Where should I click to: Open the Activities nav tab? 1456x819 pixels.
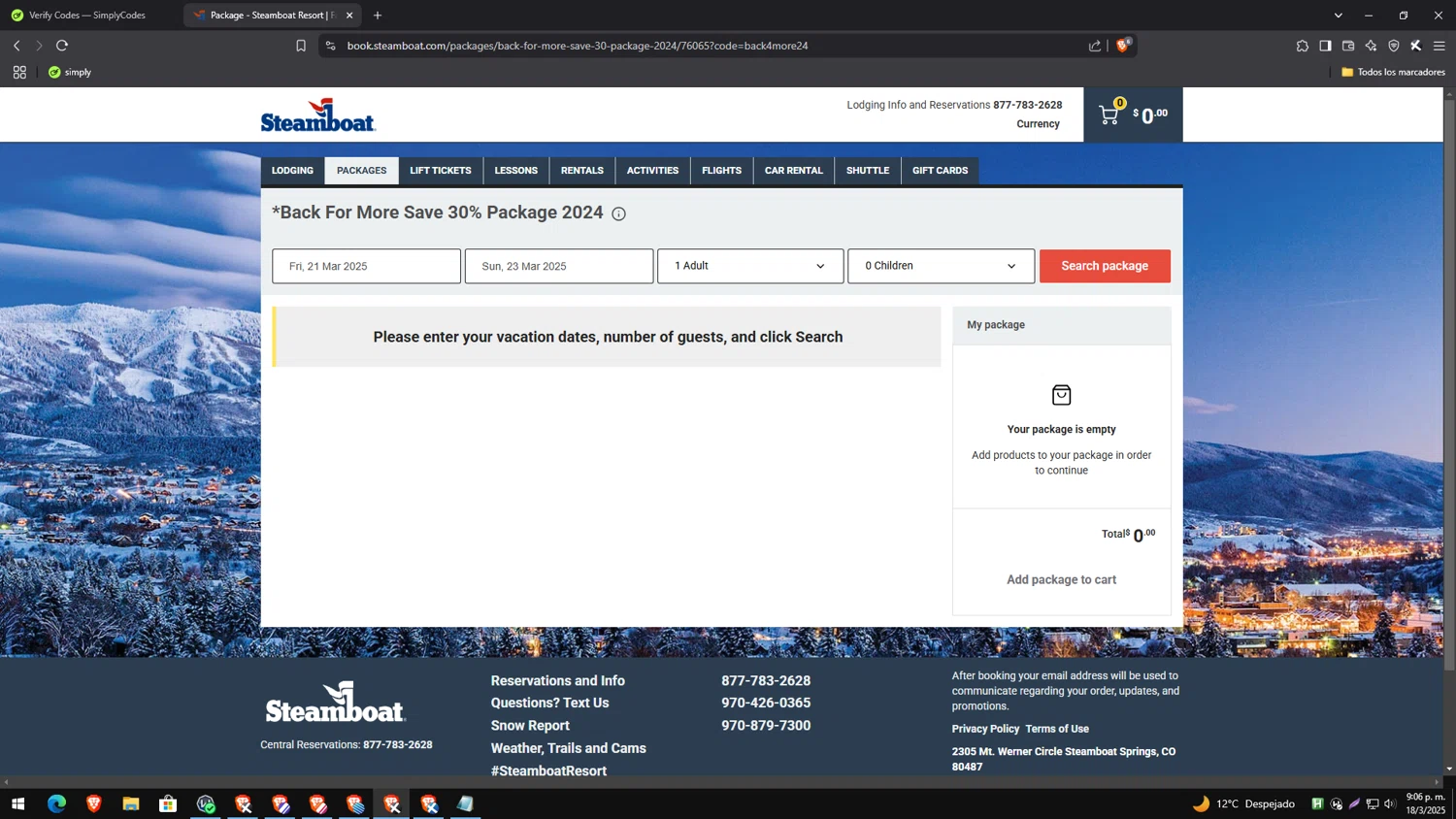coord(652,171)
